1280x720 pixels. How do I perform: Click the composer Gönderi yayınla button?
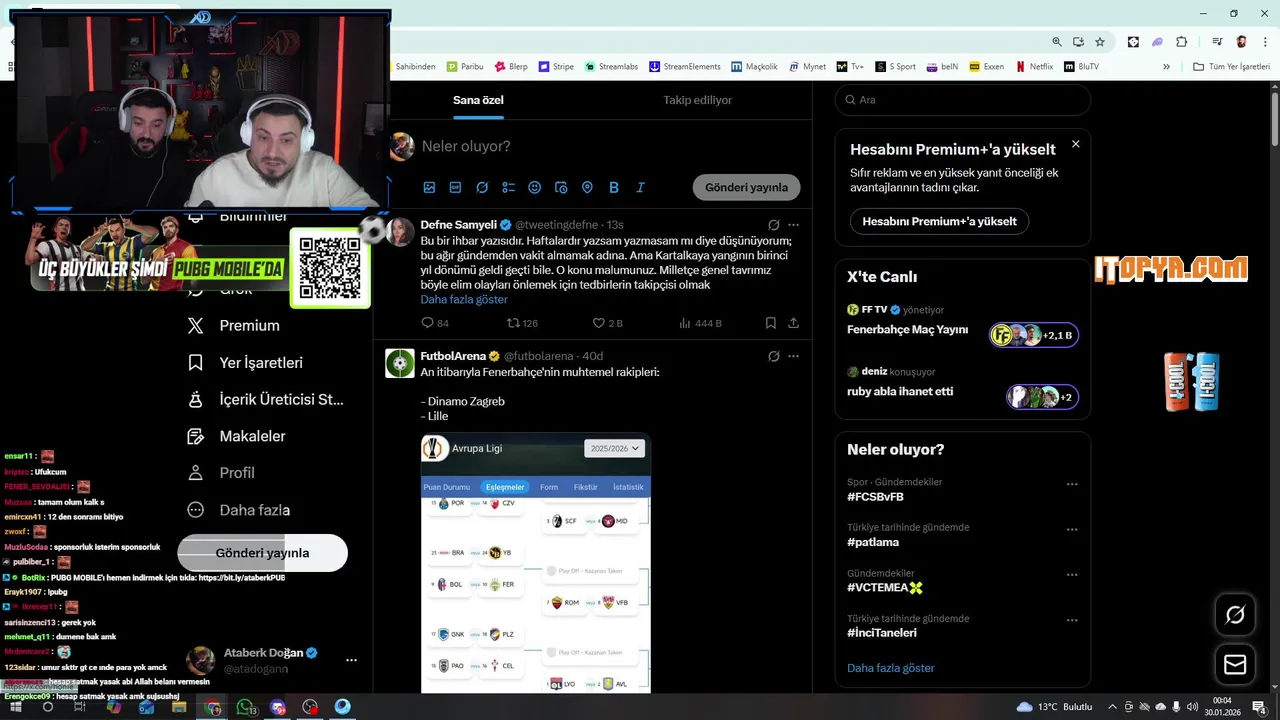coord(746,187)
